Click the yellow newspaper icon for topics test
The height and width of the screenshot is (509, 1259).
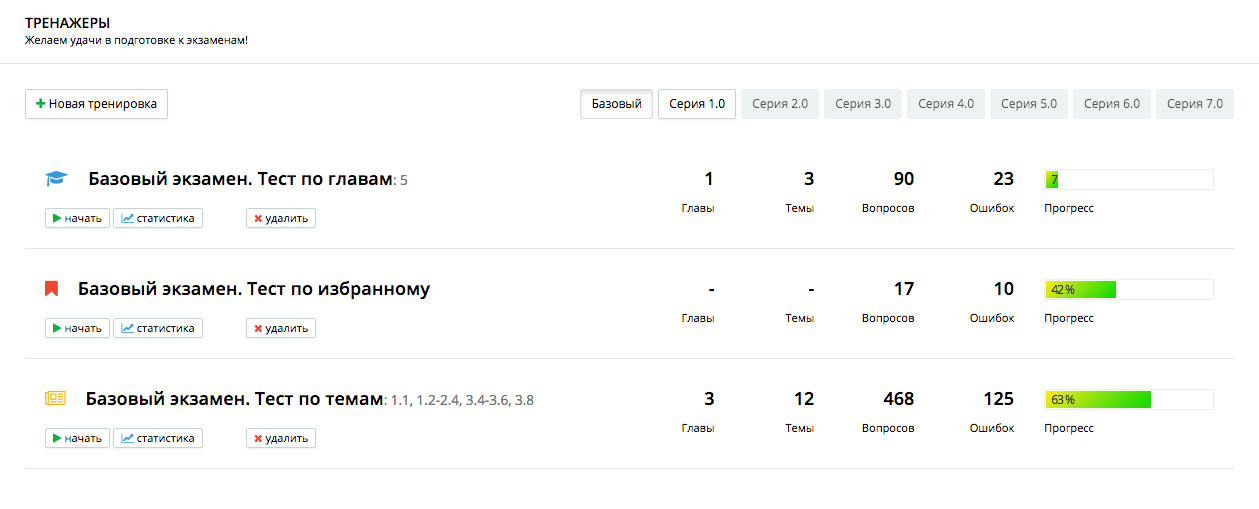coord(55,399)
